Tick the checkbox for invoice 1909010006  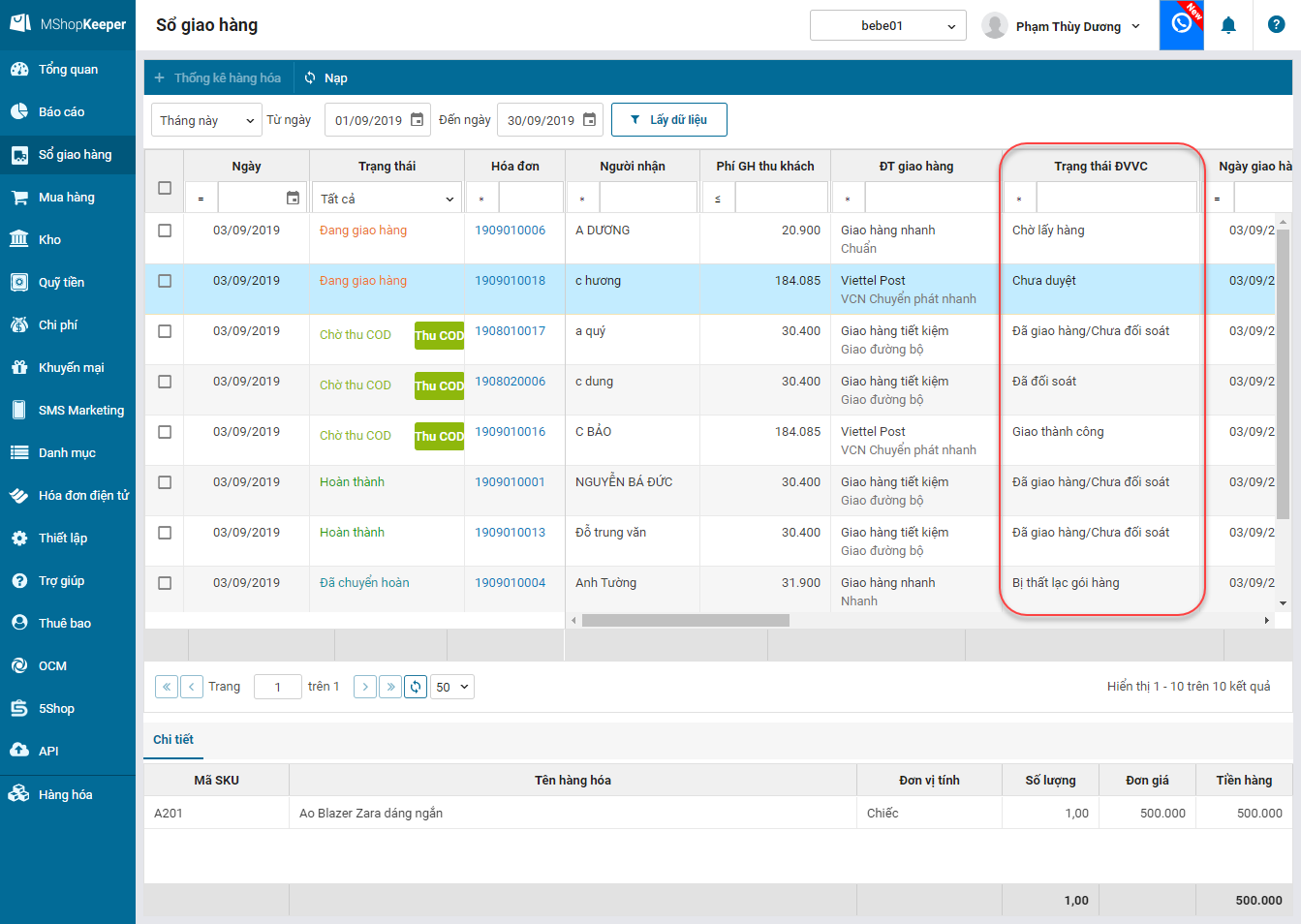point(165,231)
